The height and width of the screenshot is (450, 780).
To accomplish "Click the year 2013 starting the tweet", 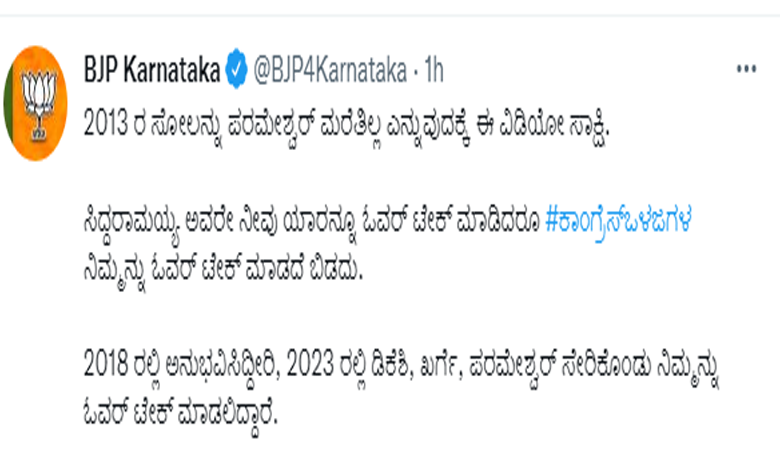I will tap(105, 123).
